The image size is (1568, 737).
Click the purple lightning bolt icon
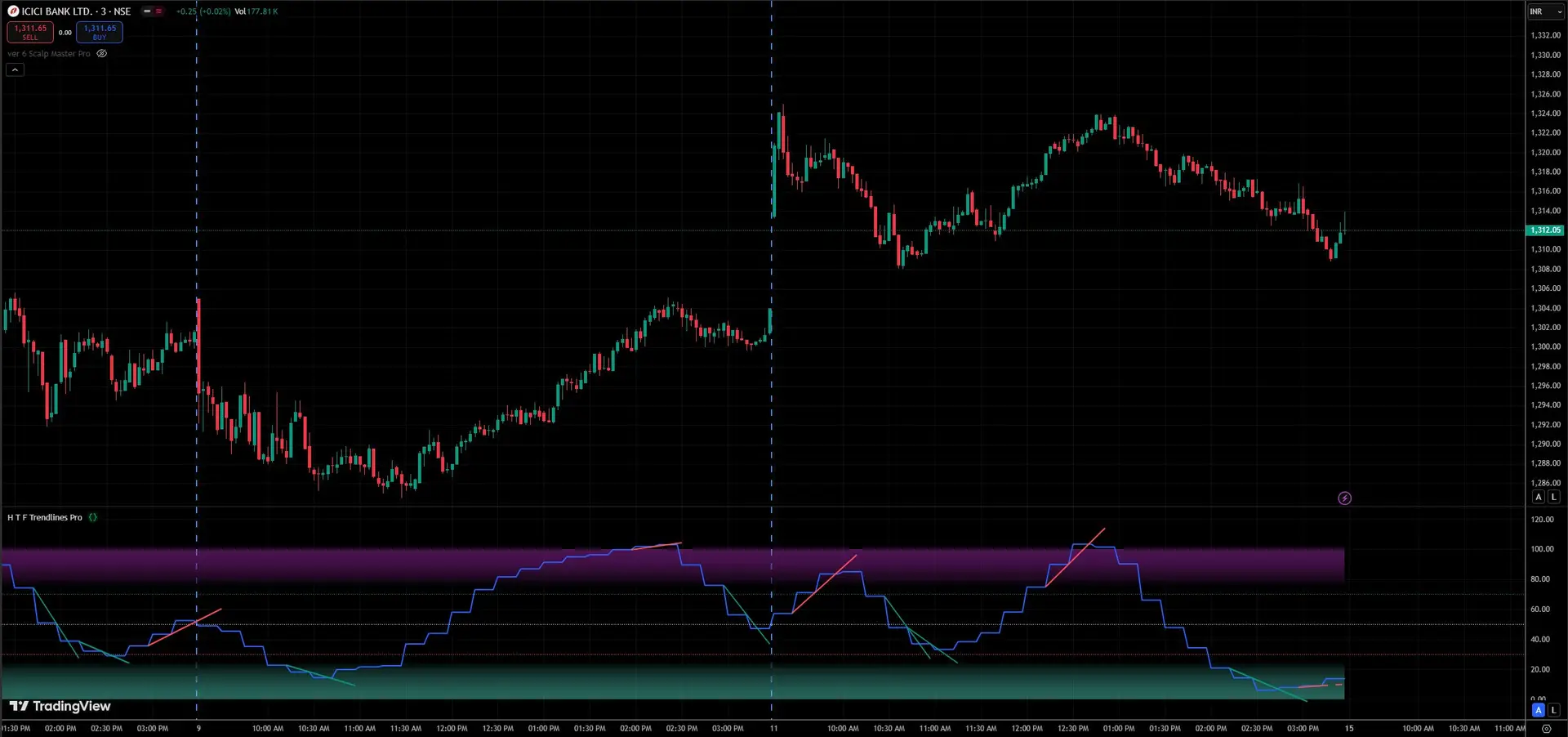coord(1344,498)
